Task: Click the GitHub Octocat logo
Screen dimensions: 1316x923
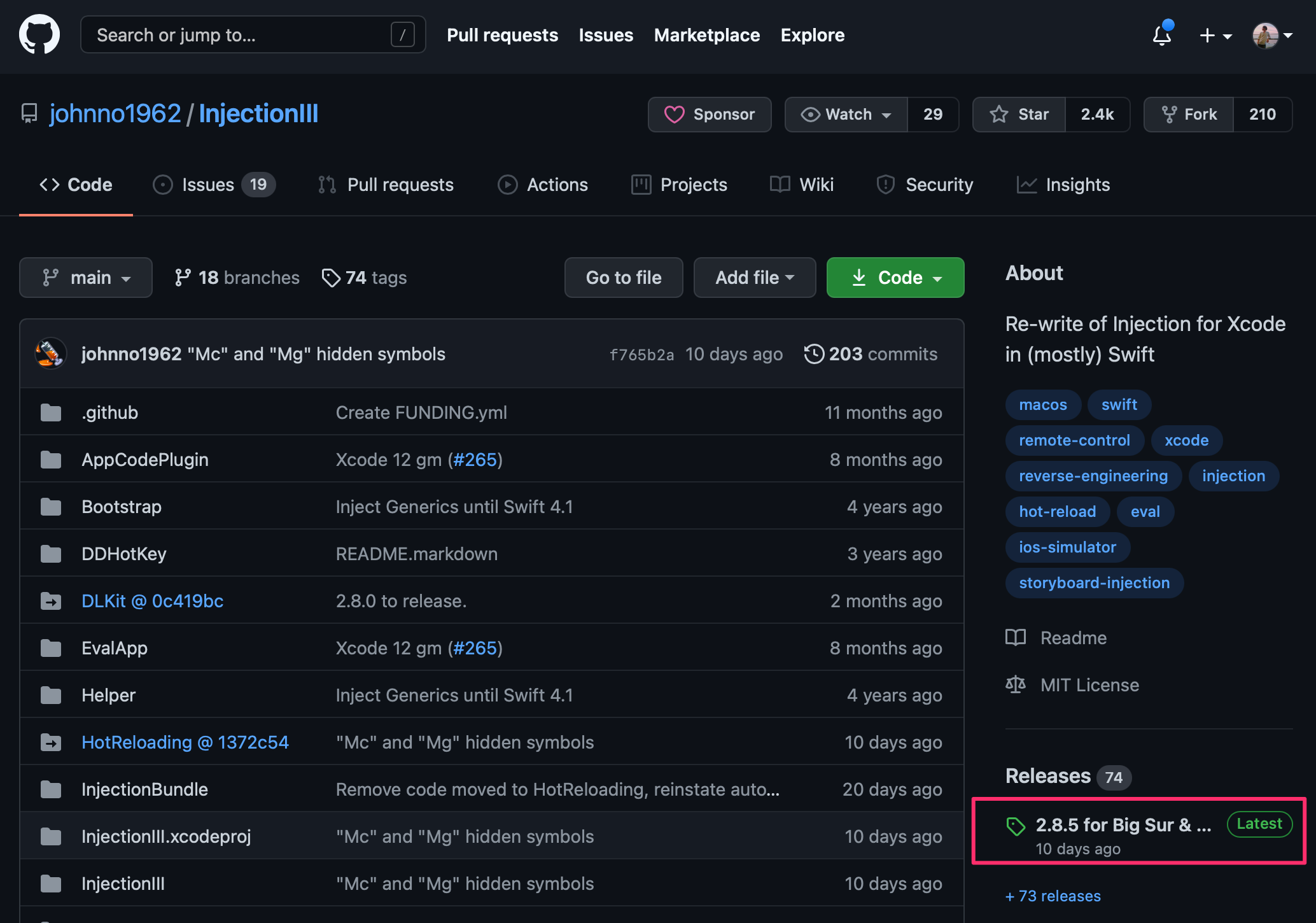Action: 39,35
